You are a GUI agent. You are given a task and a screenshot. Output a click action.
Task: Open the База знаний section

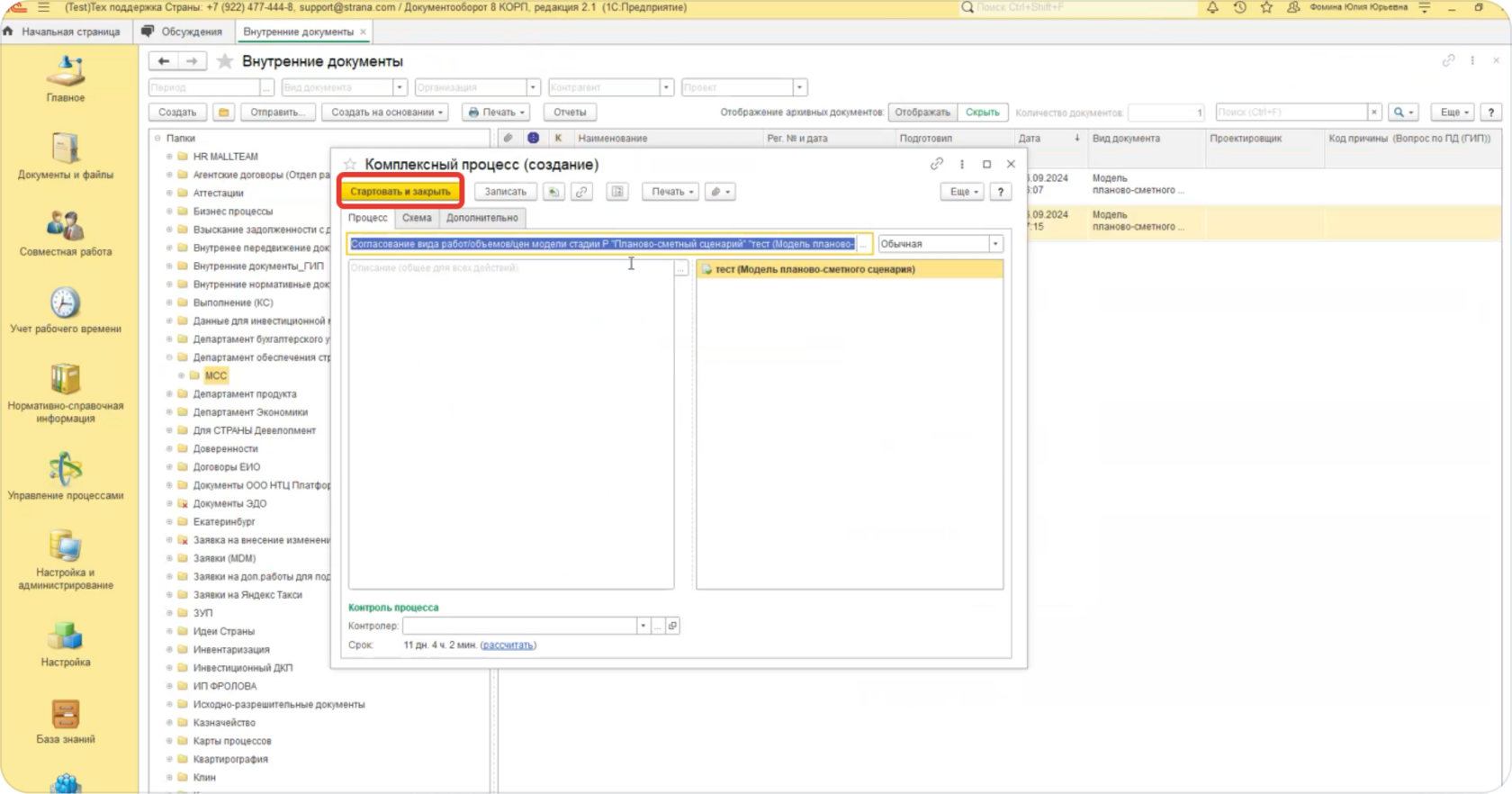(x=66, y=721)
